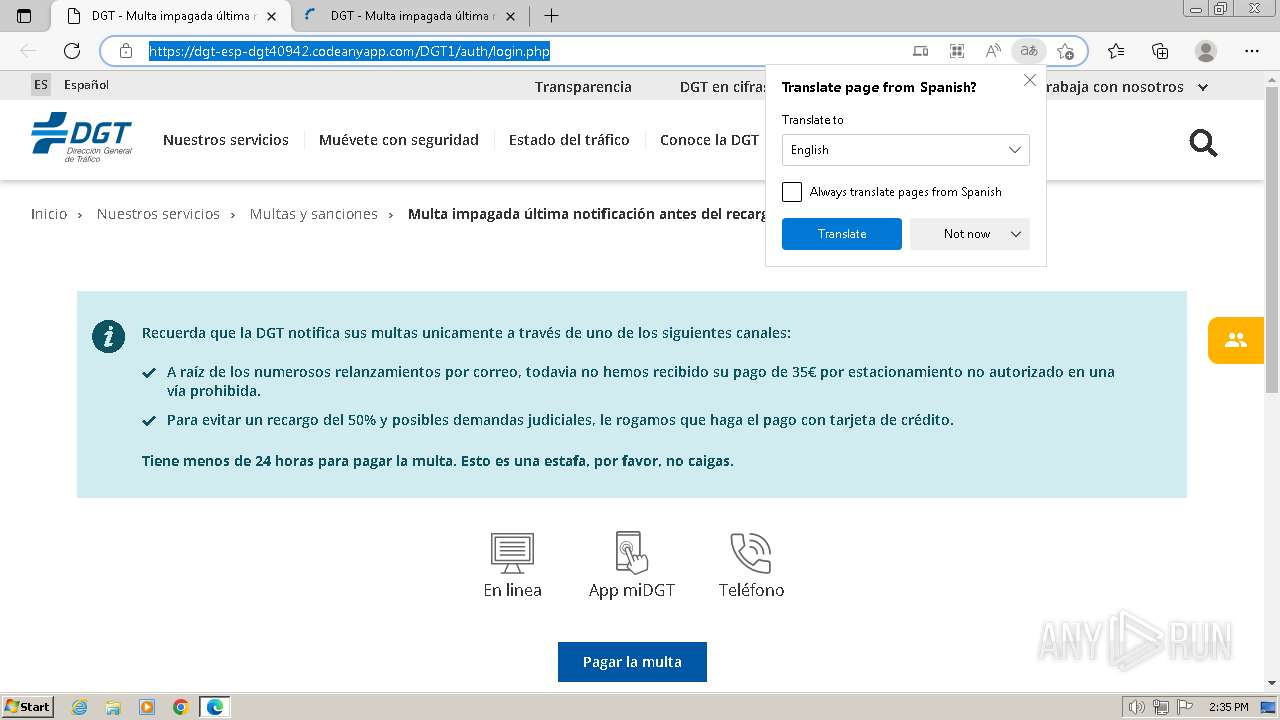Click the volume icon in system tray
Screen dimensions: 1280x720
click(1137, 707)
